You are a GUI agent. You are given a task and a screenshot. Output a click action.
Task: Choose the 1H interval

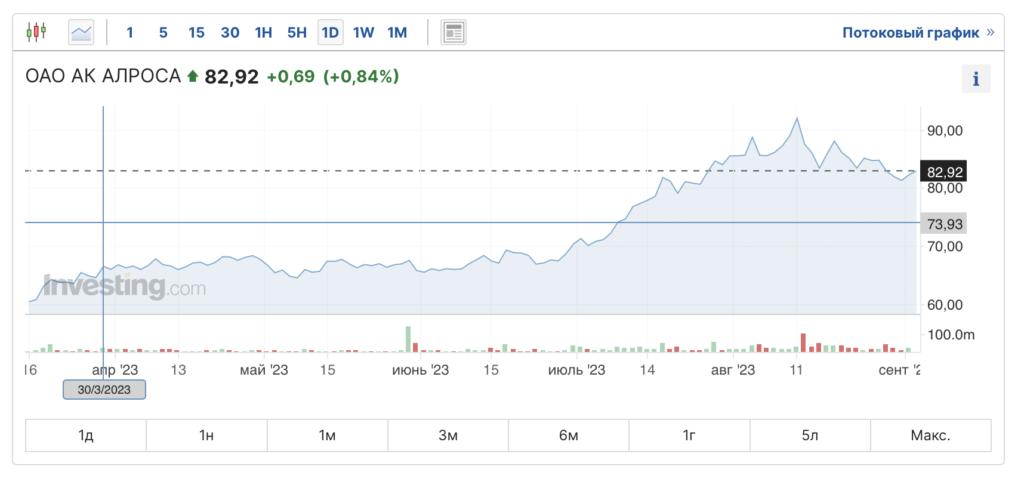[x=263, y=33]
